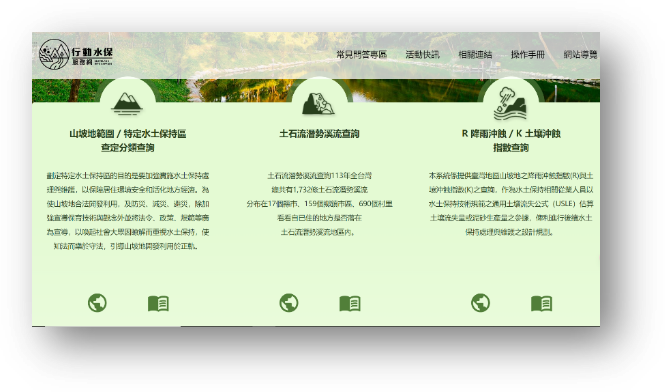This screenshot has height=392, width=665.
Task: Click the mountain icon above 山坡地範圍
Action: click(x=127, y=104)
